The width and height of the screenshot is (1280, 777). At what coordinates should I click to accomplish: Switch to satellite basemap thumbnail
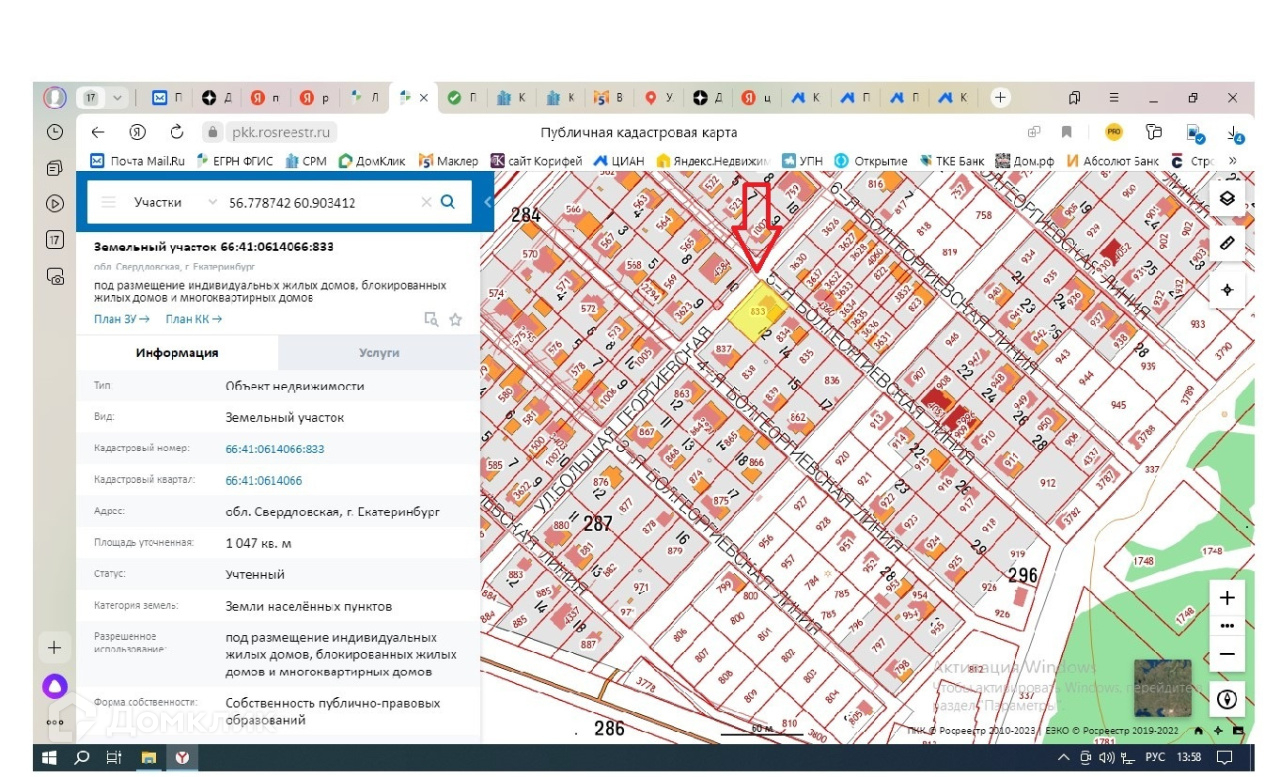pyautogui.click(x=1162, y=688)
